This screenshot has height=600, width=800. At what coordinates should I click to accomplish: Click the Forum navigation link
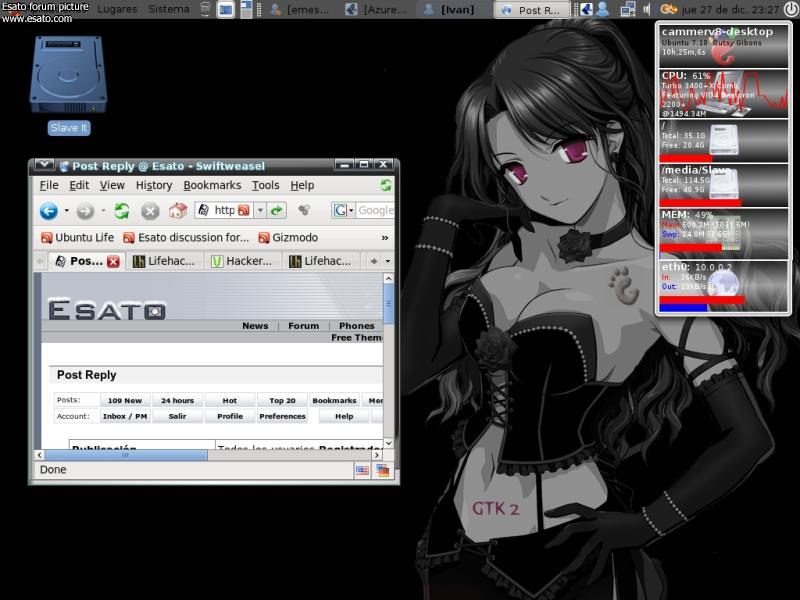(x=304, y=326)
